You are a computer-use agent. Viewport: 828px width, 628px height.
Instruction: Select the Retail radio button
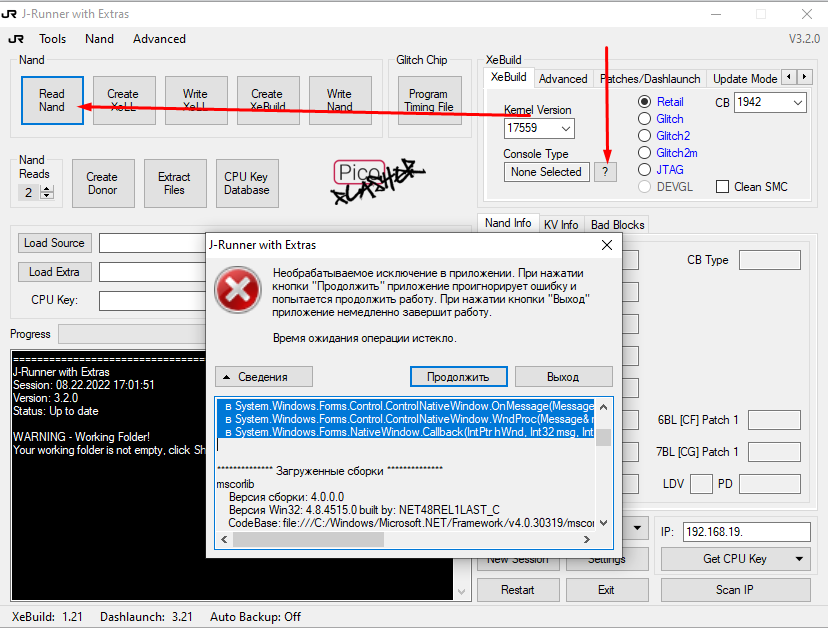(661, 102)
